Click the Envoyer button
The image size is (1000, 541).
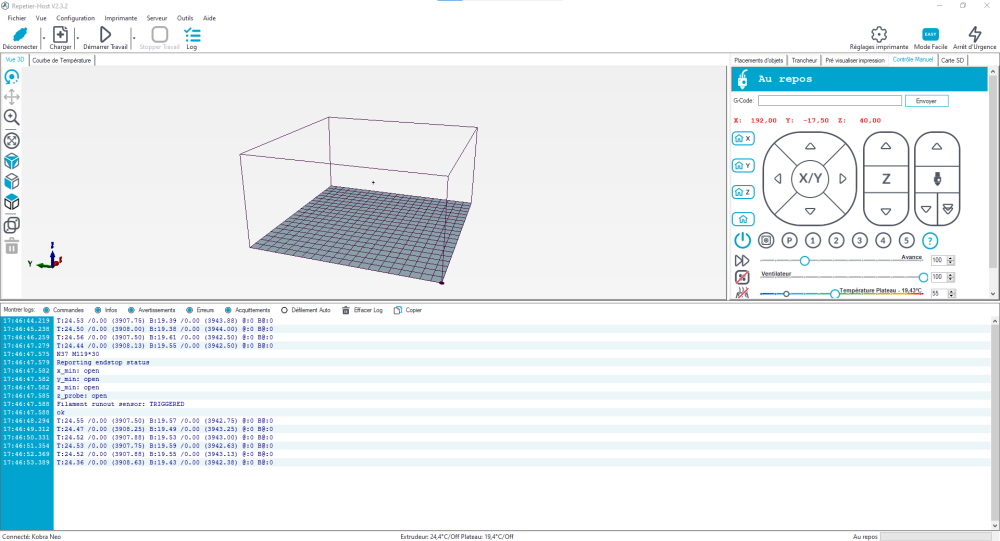click(926, 101)
